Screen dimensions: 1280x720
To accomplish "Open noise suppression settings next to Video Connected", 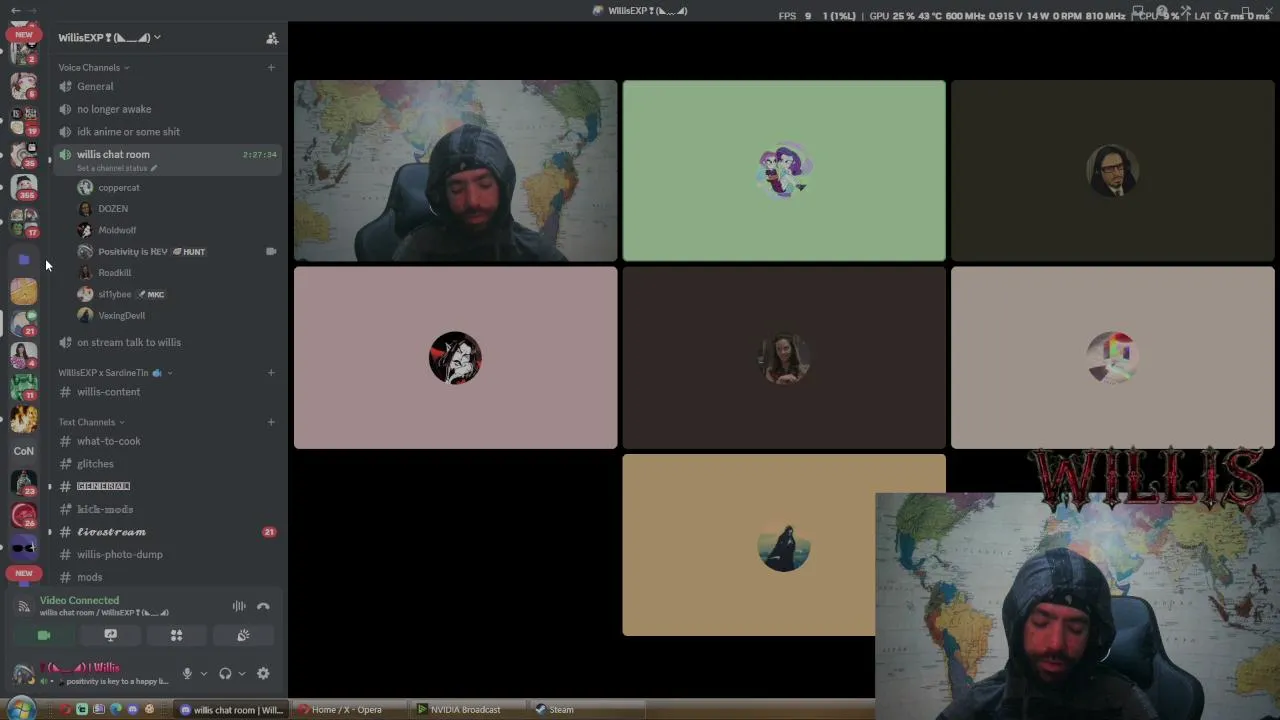I will pos(239,606).
